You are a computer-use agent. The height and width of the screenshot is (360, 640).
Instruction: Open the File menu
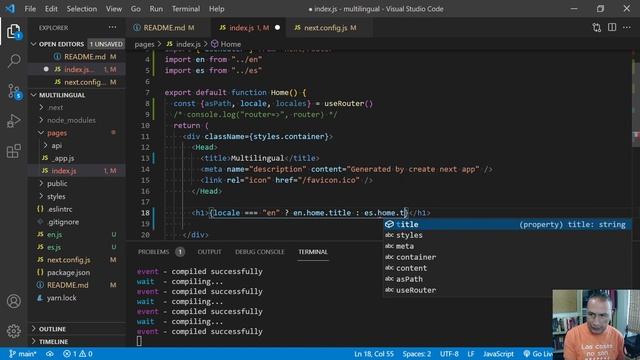30,9
